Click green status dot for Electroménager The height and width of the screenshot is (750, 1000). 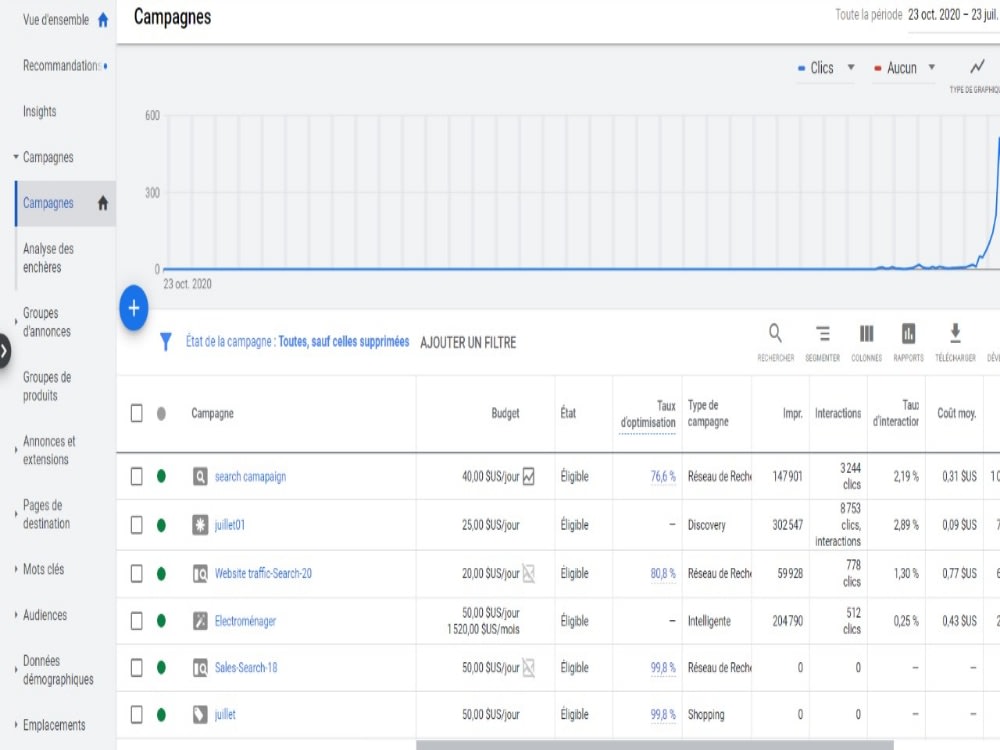coord(161,621)
